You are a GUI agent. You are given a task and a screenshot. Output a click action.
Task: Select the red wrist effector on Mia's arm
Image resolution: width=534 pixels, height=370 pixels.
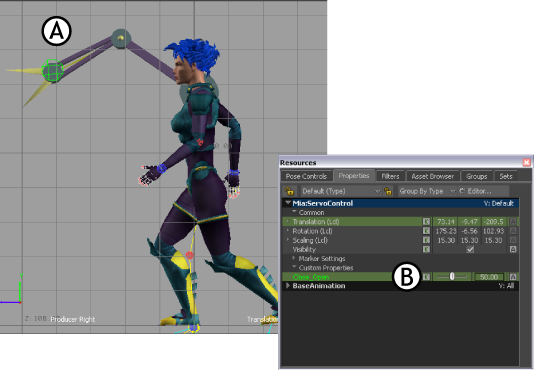200,141
